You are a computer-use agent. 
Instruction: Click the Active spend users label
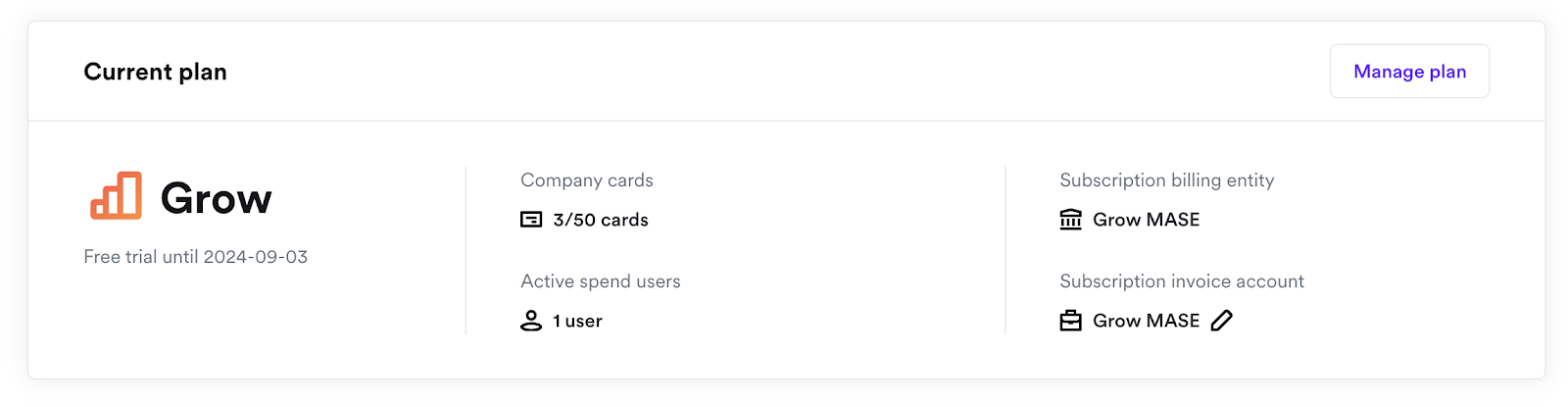coord(601,281)
